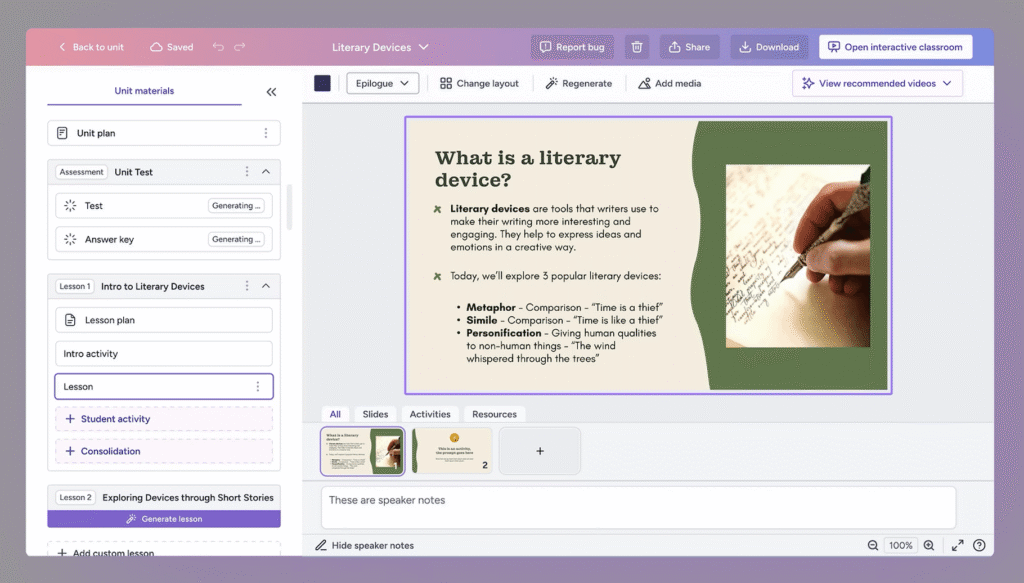Image resolution: width=1024 pixels, height=583 pixels.
Task: Click the Saved cloud icon
Action: [x=156, y=47]
